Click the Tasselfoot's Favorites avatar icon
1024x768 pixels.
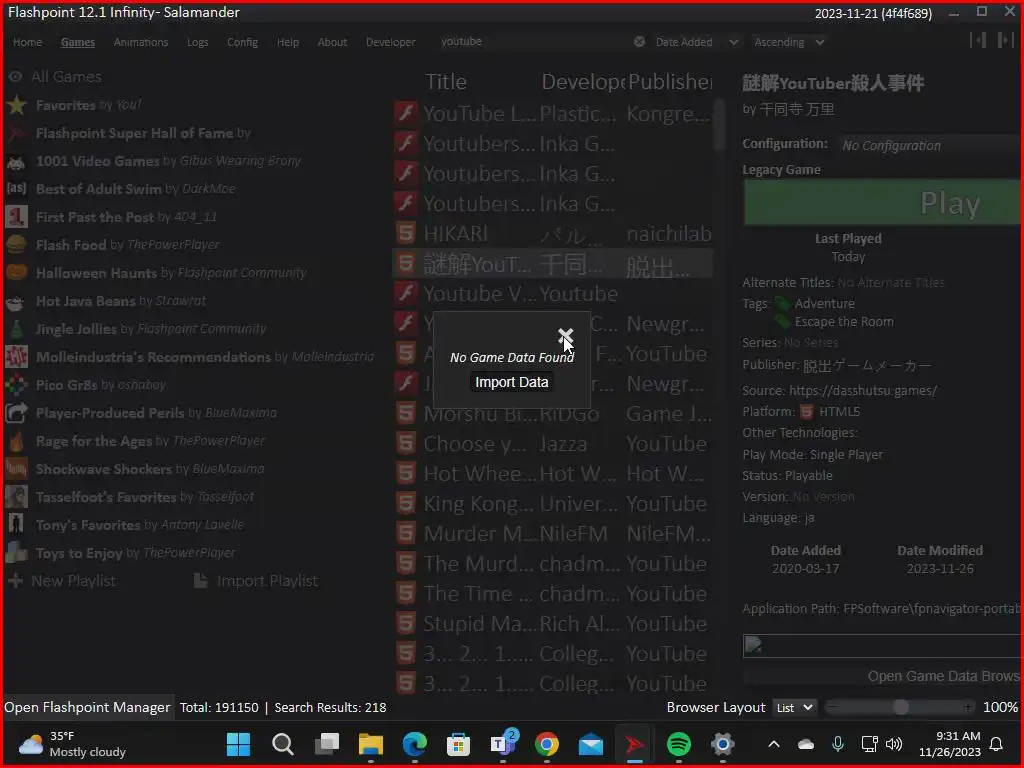[16, 497]
